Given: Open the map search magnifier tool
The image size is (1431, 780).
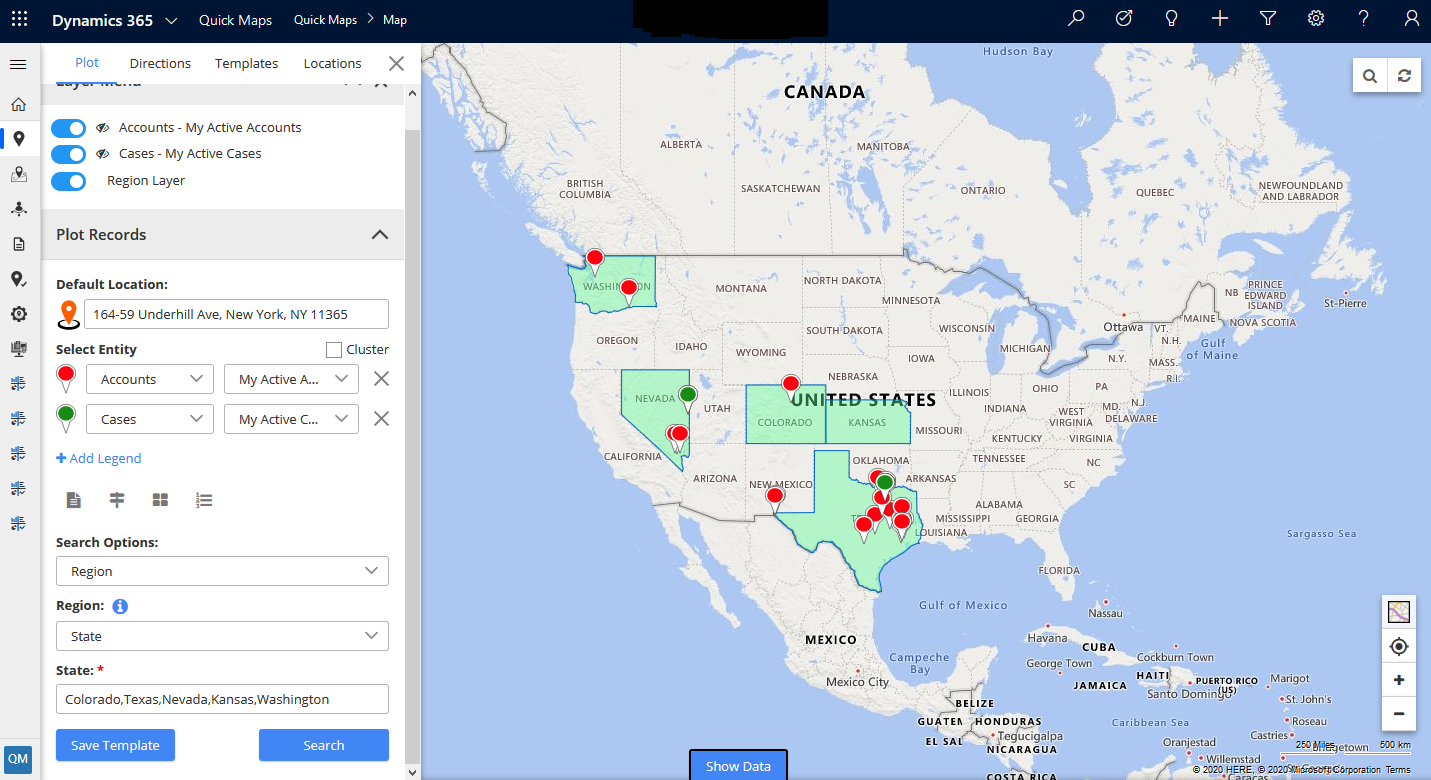Looking at the screenshot, I should (1369, 75).
